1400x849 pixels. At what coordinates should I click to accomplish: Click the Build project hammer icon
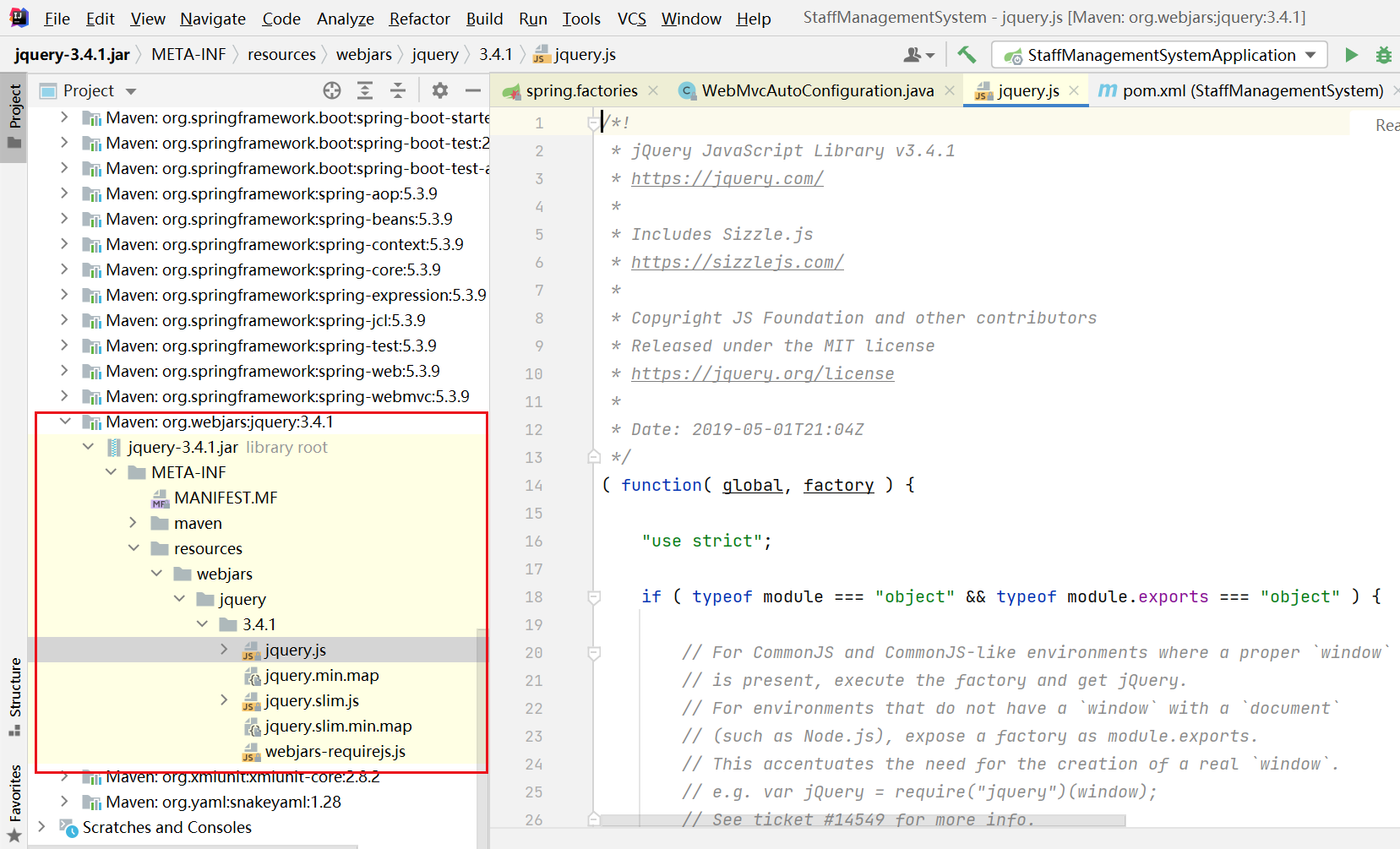[x=967, y=55]
